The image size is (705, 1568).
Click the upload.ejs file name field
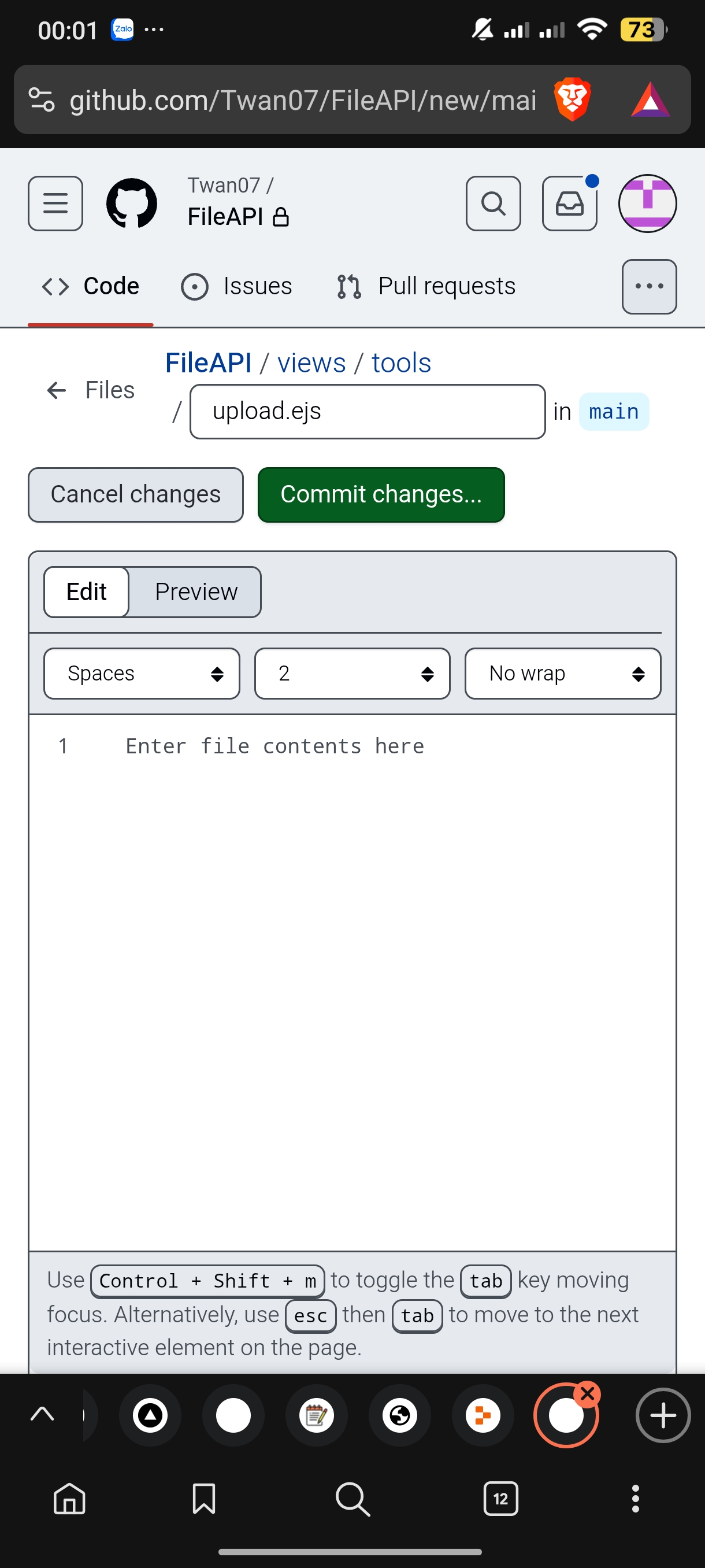(x=368, y=412)
